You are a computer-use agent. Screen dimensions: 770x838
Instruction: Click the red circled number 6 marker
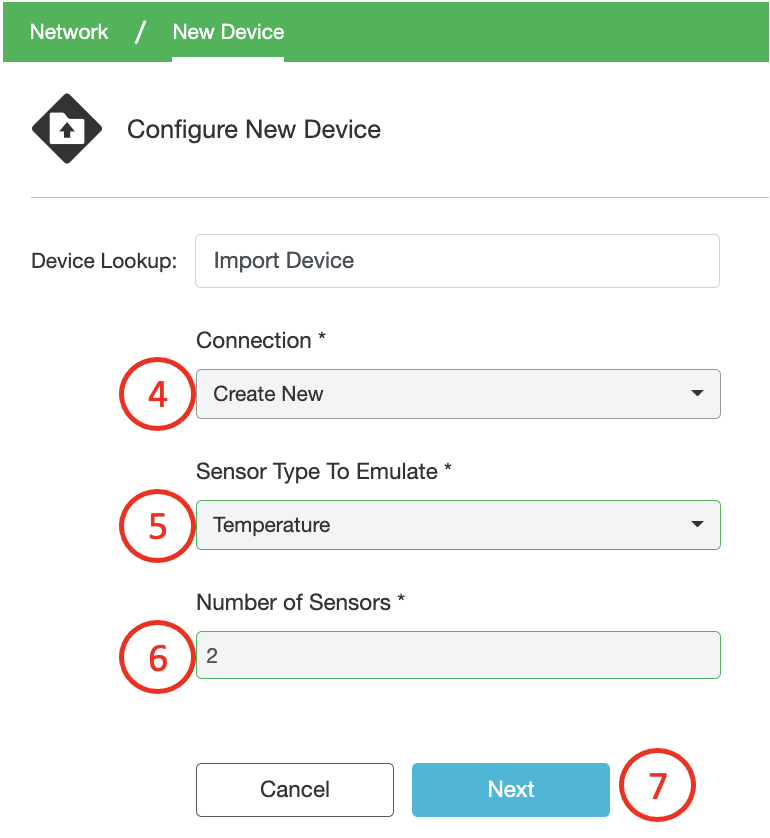point(157,656)
